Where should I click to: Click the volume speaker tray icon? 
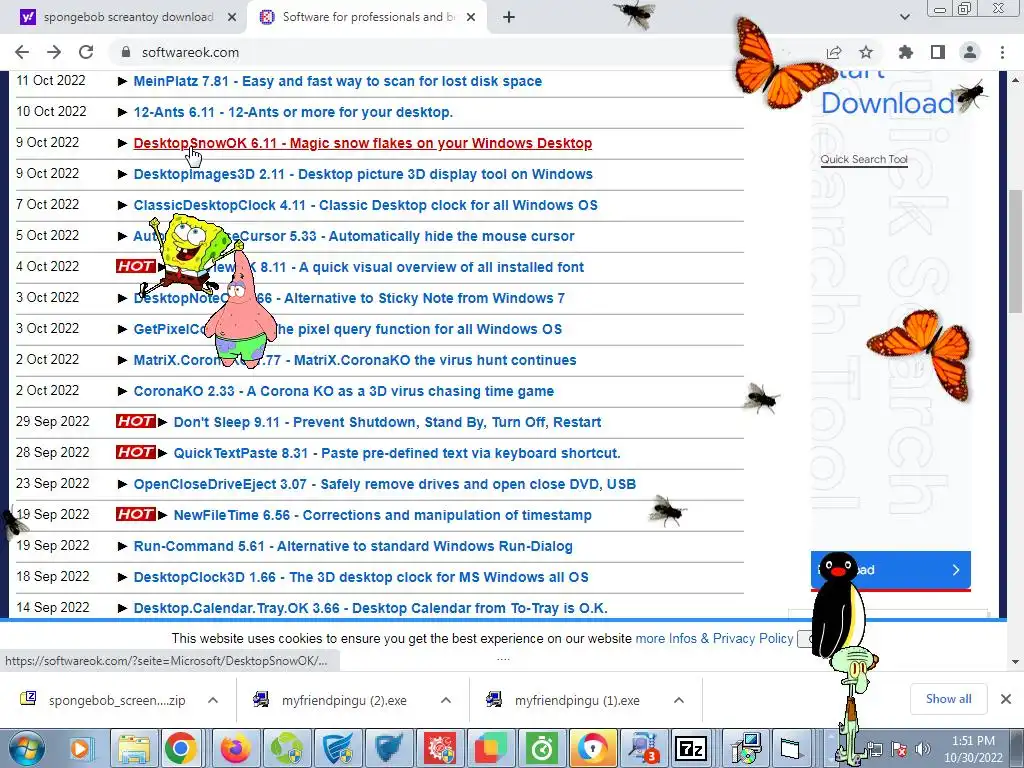922,749
